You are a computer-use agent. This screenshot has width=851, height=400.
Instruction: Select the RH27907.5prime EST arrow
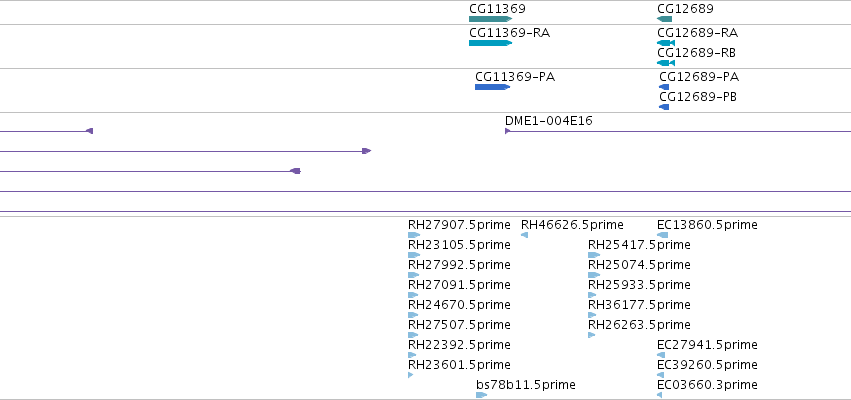[414, 235]
